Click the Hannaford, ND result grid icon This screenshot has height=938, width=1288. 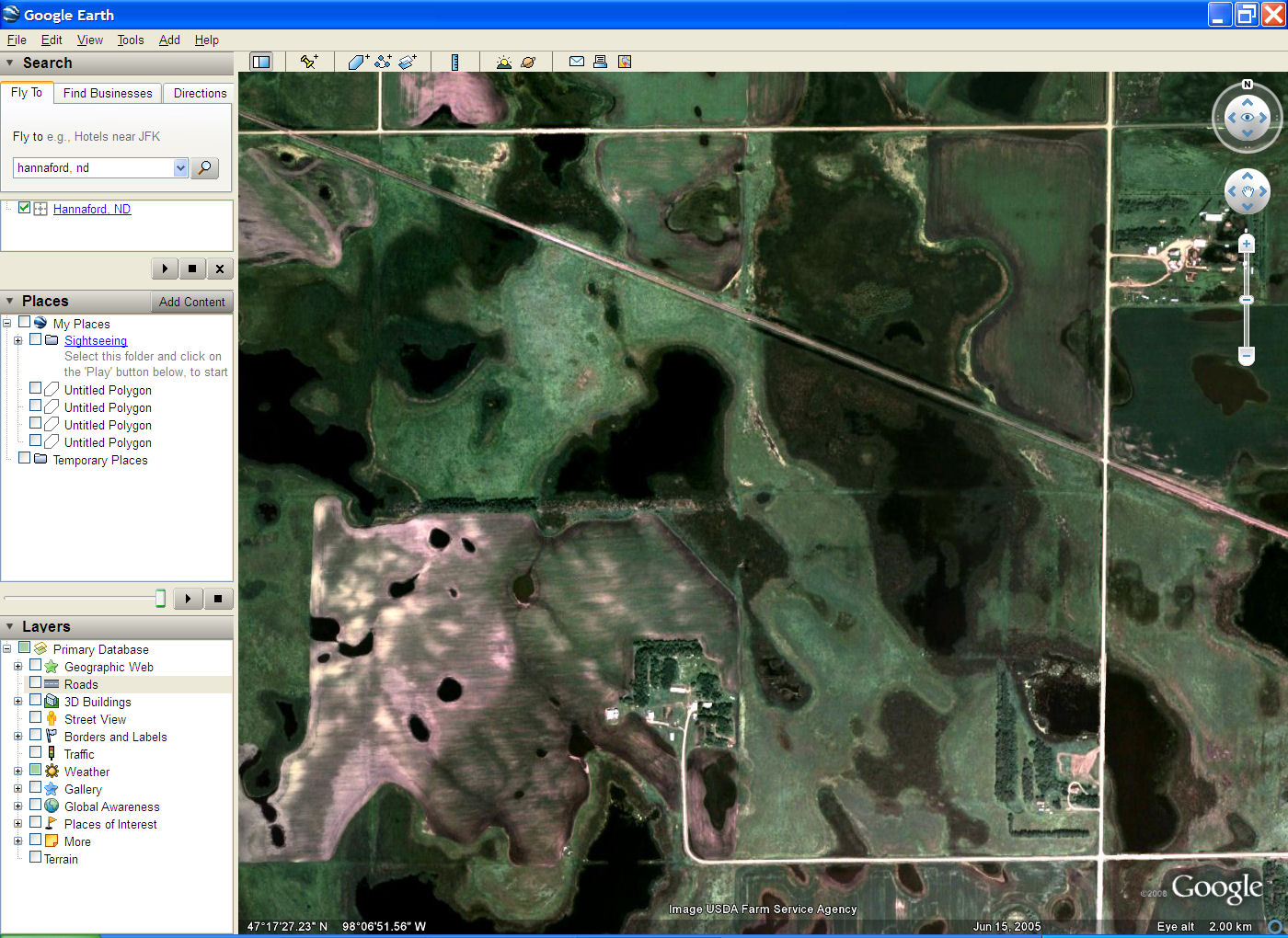(40, 209)
